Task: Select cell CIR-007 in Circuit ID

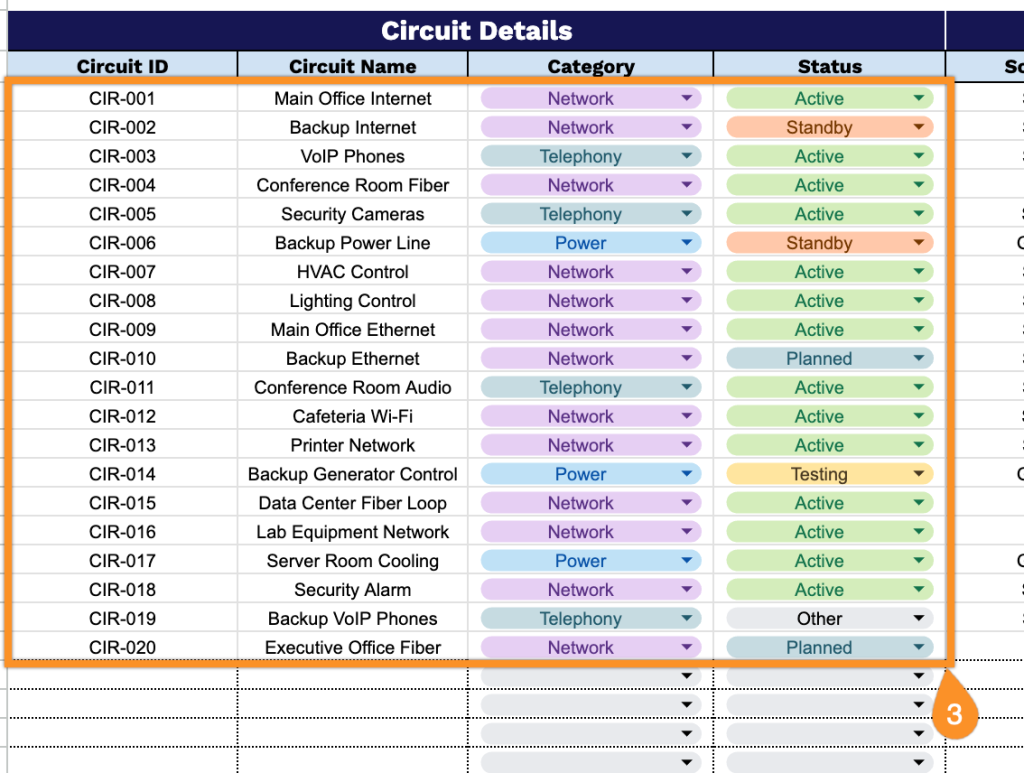Action: pos(122,272)
